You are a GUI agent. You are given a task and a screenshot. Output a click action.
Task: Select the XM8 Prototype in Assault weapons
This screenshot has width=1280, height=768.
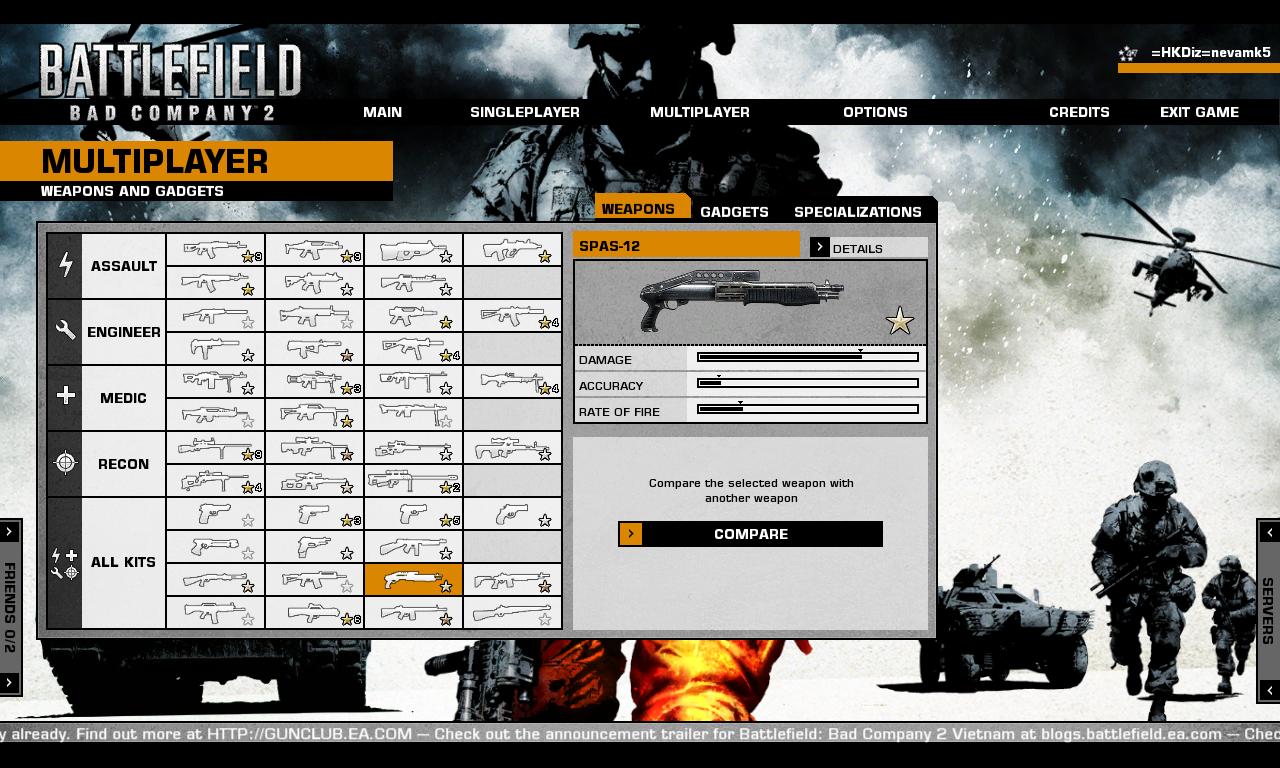coord(314,250)
